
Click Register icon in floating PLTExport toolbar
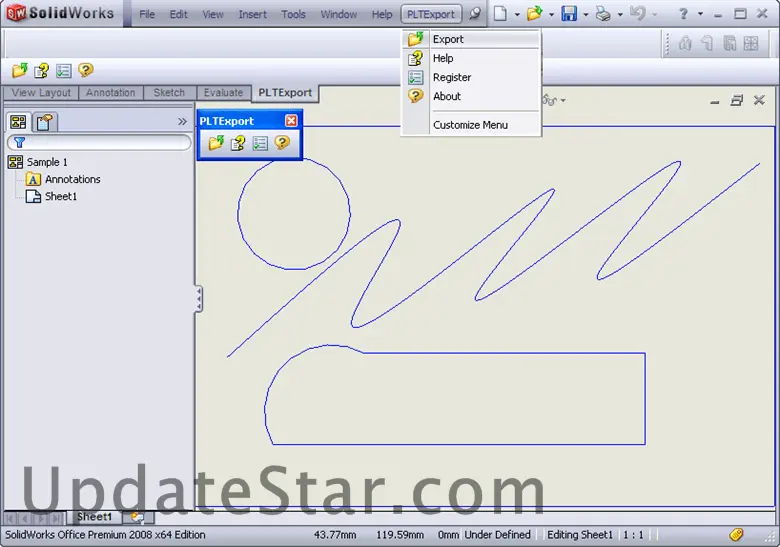click(260, 143)
